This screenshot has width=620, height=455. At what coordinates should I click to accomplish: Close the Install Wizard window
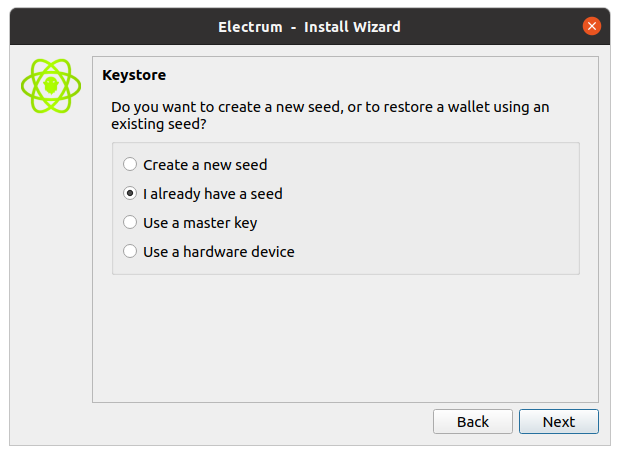pyautogui.click(x=592, y=26)
